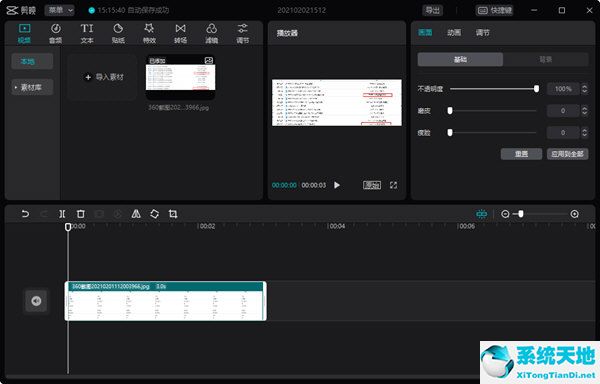Select the 360截图 clip on the timeline
Screen dimensions: 600x384
[x=166, y=301]
